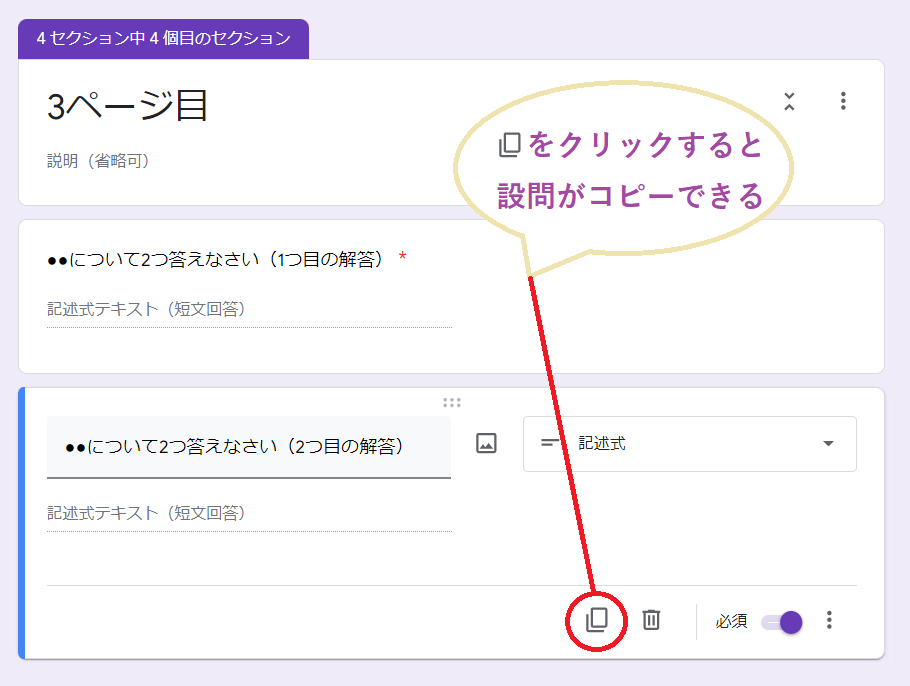Screen dimensions: 910x686
Task: Open the 記述式 question type dropdown
Action: (690, 443)
